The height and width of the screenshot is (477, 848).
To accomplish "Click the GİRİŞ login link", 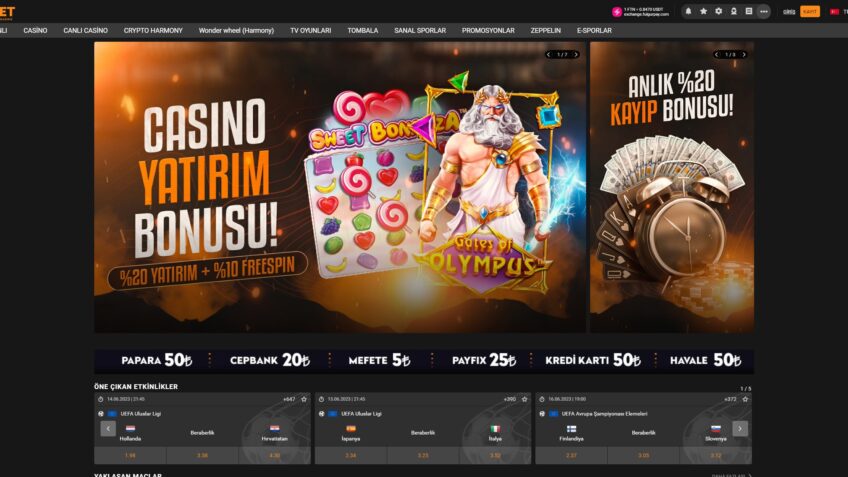I will click(x=788, y=12).
